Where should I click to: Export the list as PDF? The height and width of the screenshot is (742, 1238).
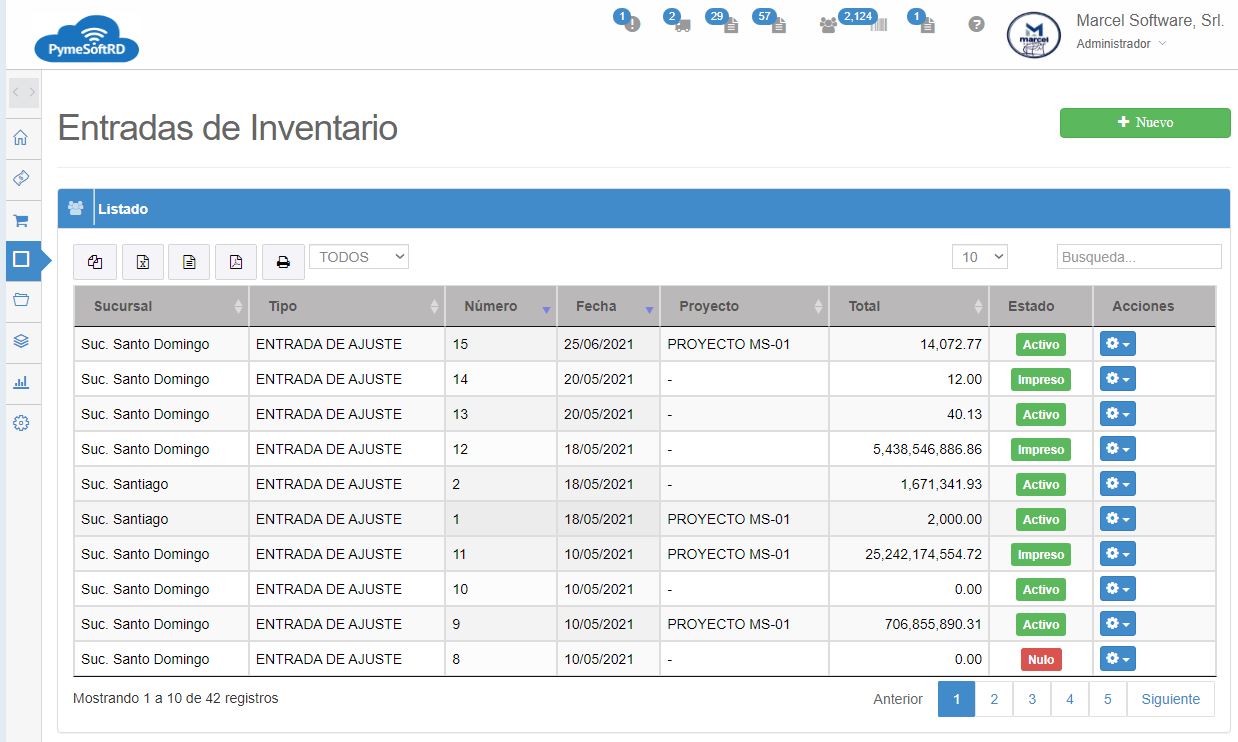pos(236,262)
